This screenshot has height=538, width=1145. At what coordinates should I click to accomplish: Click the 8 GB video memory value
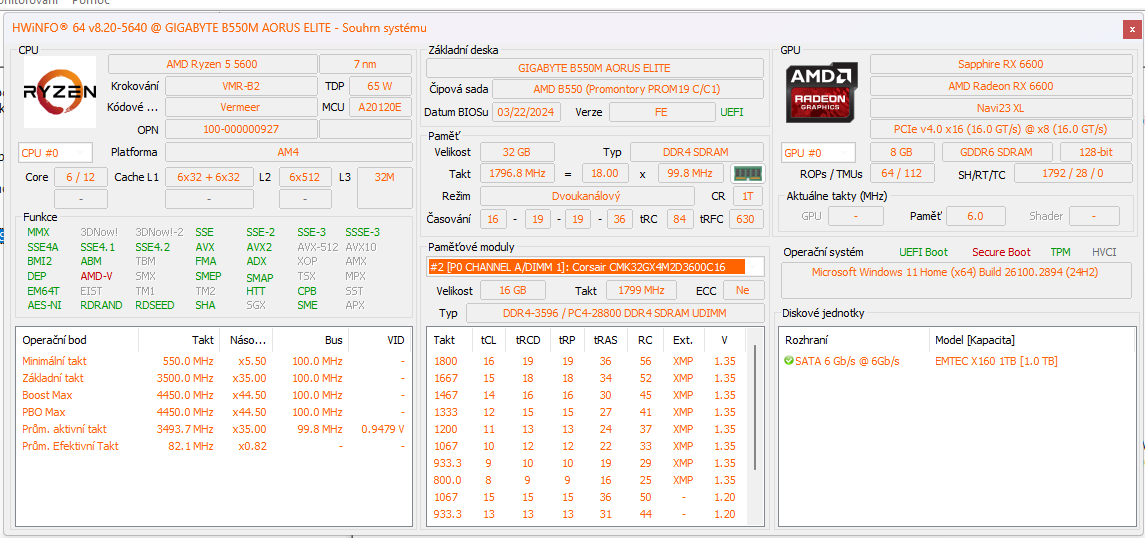pyautogui.click(x=902, y=153)
